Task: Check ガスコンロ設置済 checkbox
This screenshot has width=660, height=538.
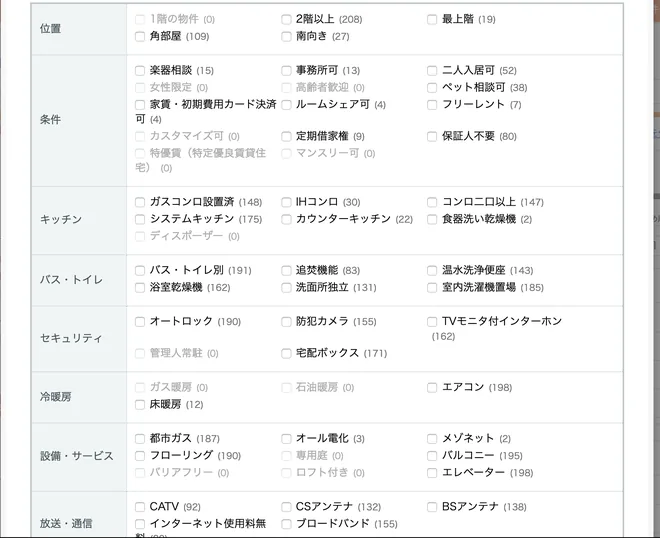Action: (140, 202)
